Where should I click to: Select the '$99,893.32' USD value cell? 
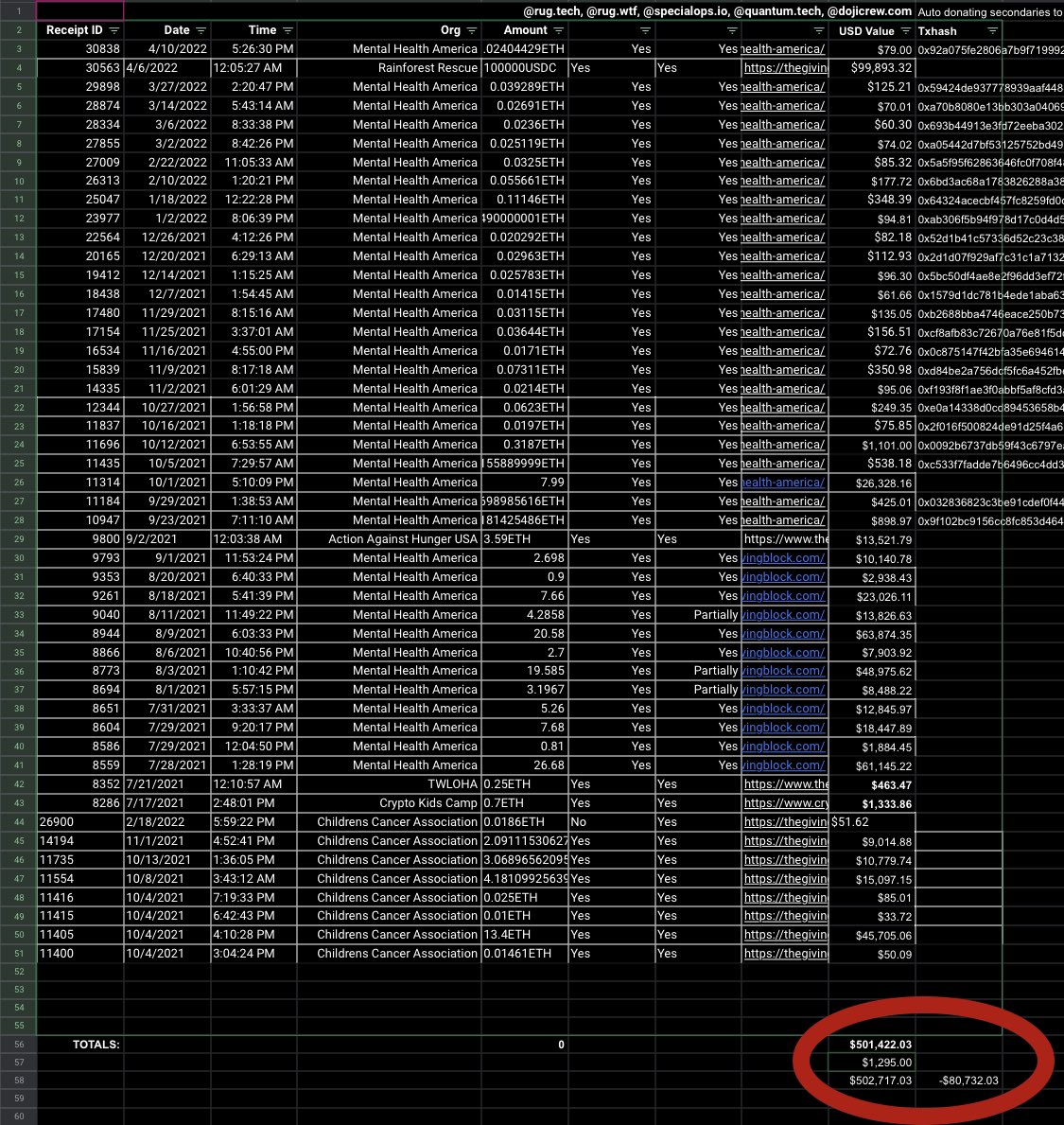coord(872,67)
